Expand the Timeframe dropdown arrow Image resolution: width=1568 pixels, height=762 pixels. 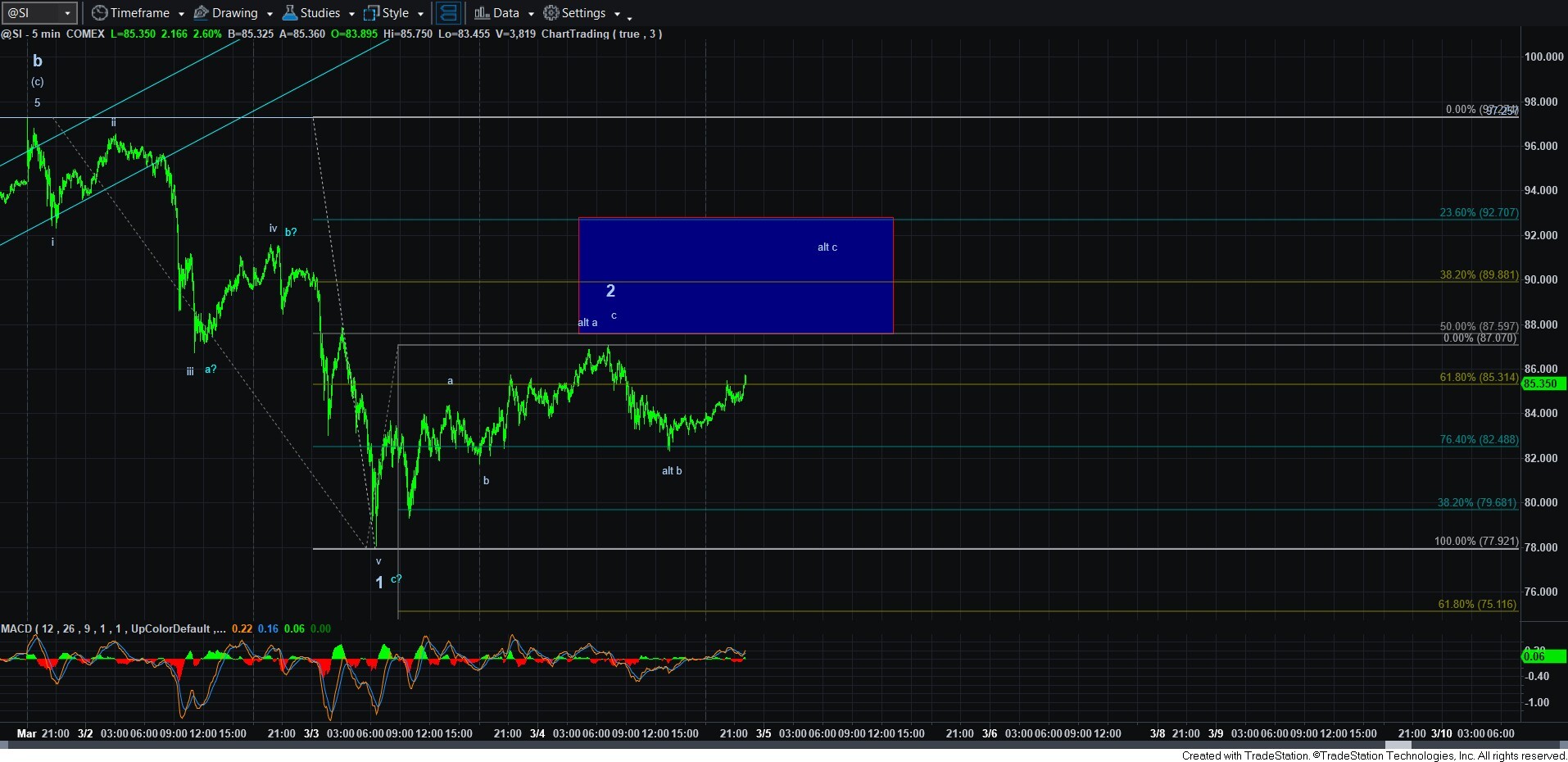pyautogui.click(x=181, y=14)
